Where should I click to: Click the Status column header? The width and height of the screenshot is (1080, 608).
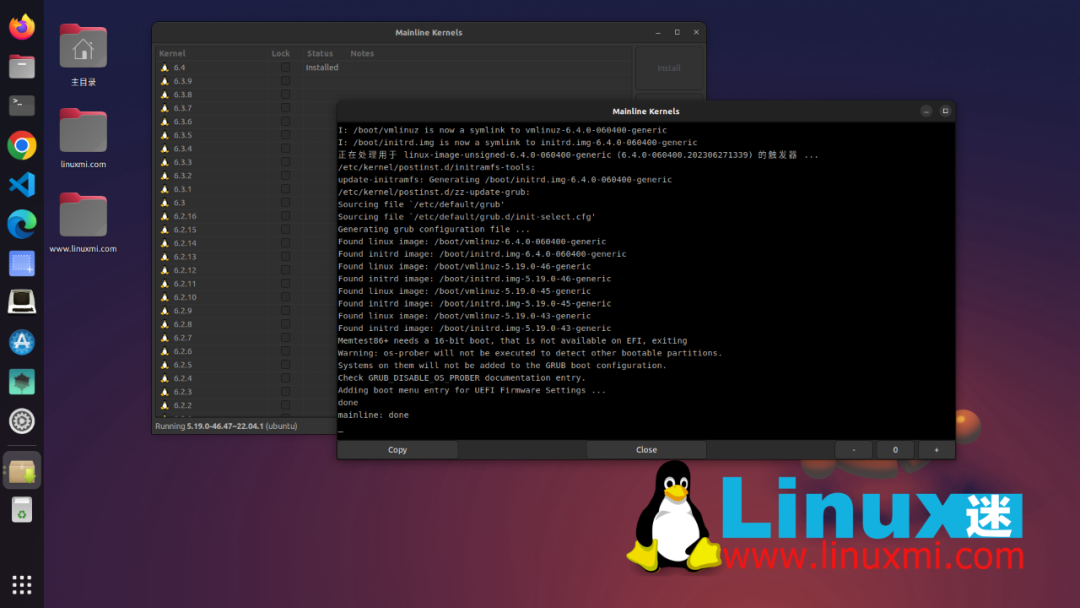pos(319,53)
